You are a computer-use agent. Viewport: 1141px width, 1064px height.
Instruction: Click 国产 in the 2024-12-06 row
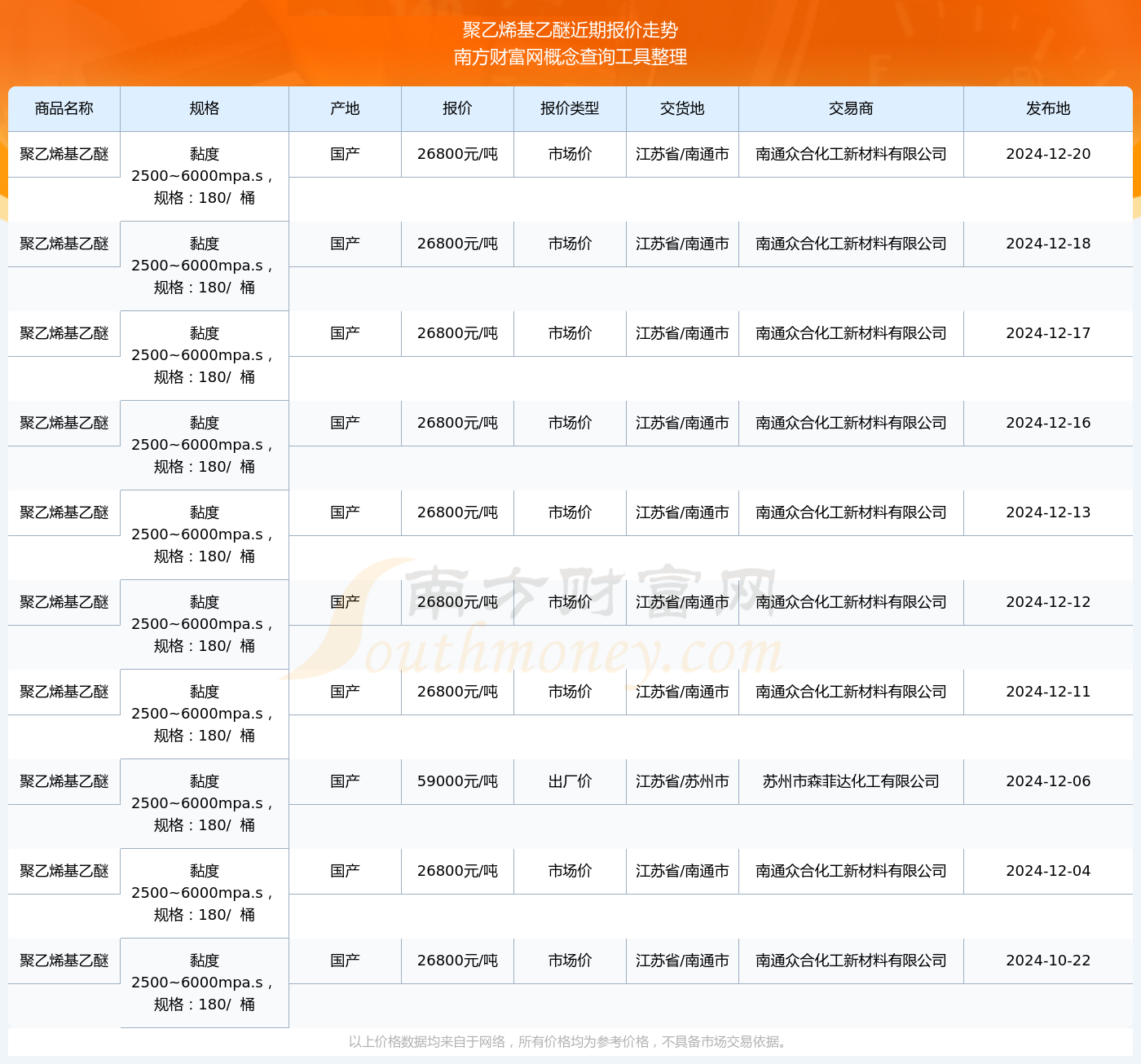click(345, 781)
